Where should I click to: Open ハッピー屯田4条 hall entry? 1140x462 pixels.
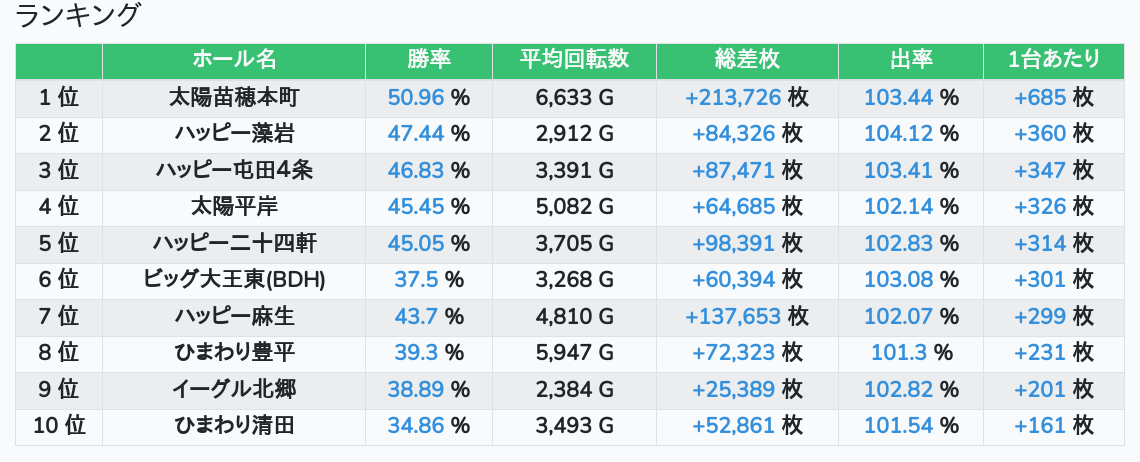point(234,170)
